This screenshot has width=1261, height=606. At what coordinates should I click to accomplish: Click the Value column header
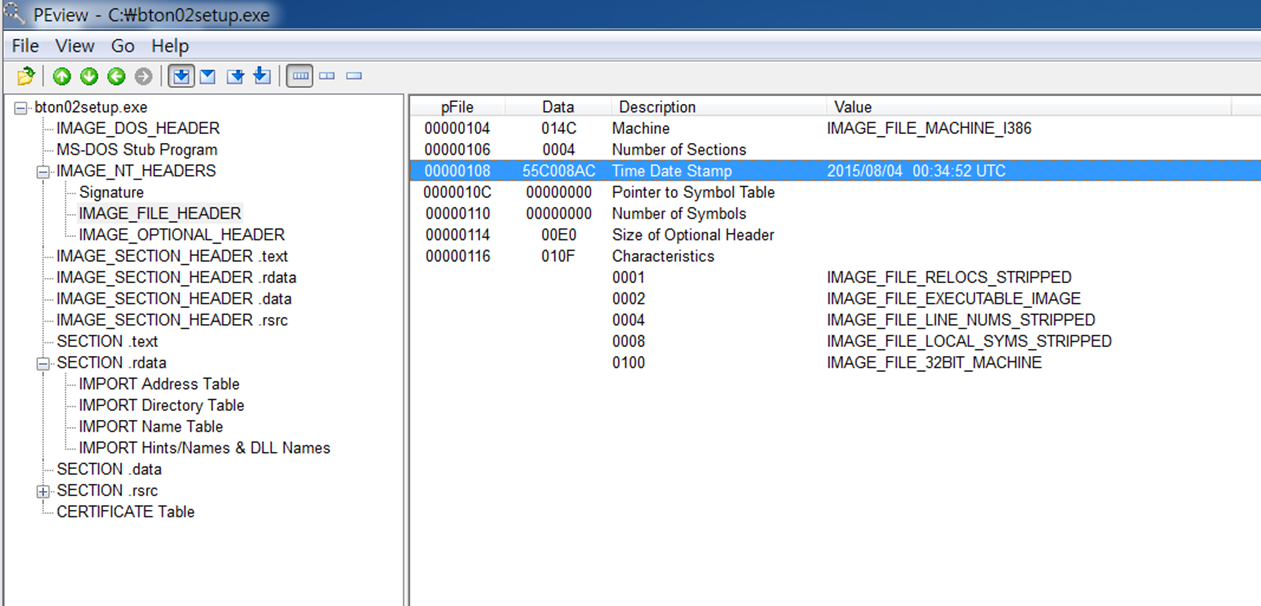point(1028,107)
